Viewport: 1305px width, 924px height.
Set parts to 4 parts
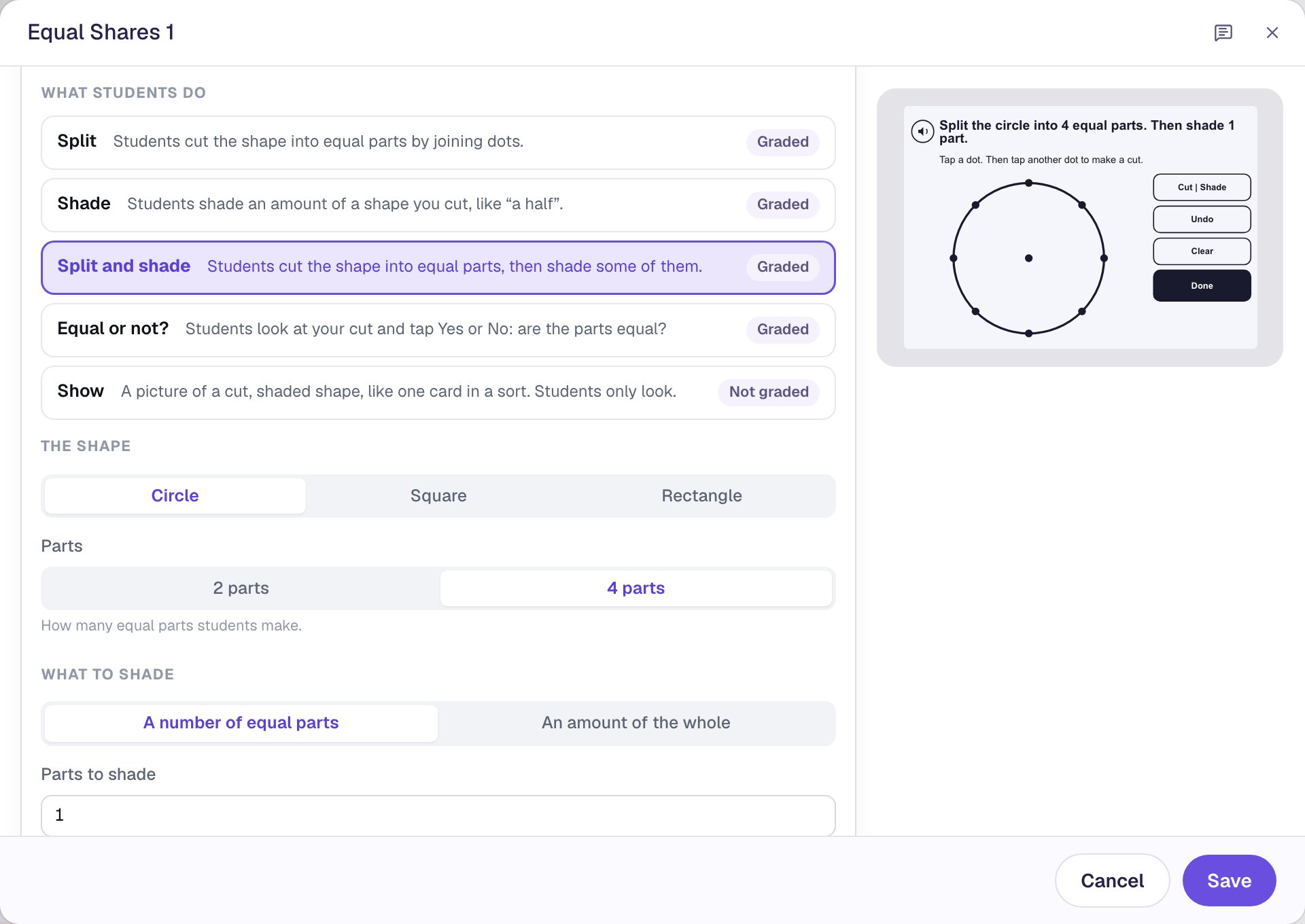pos(636,588)
